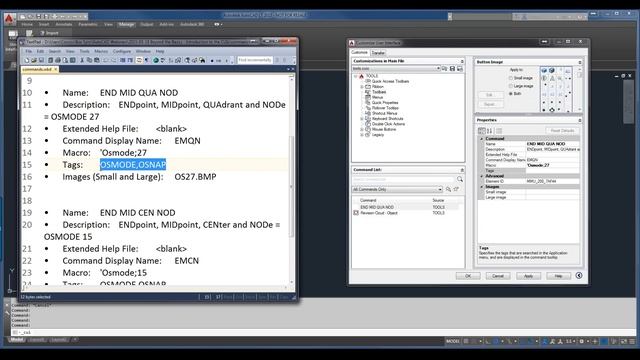Click the TextPad editor vertical scrollbar
This screenshot has height=360, width=640.
(291, 180)
